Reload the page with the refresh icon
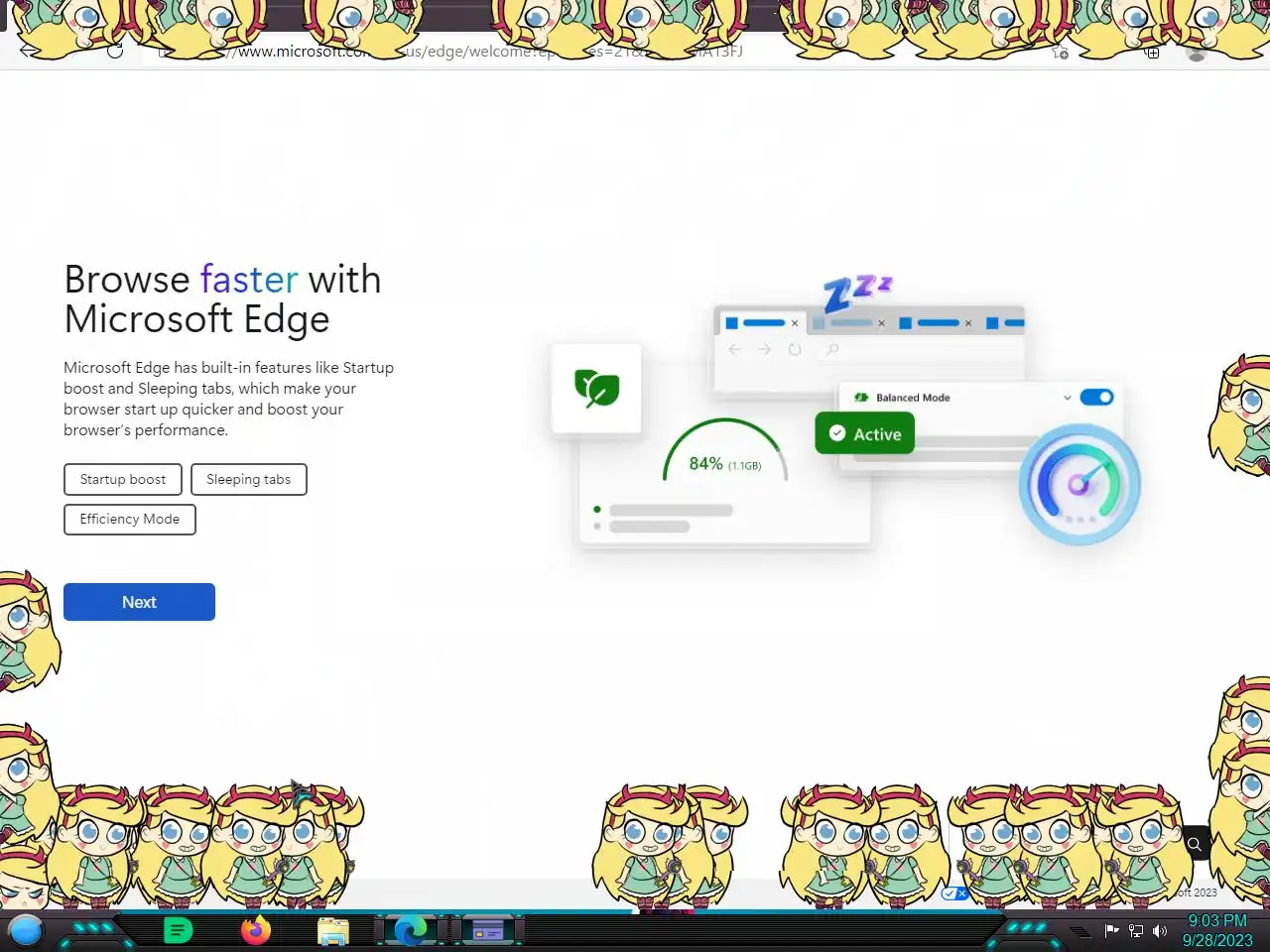1270x952 pixels. (115, 52)
